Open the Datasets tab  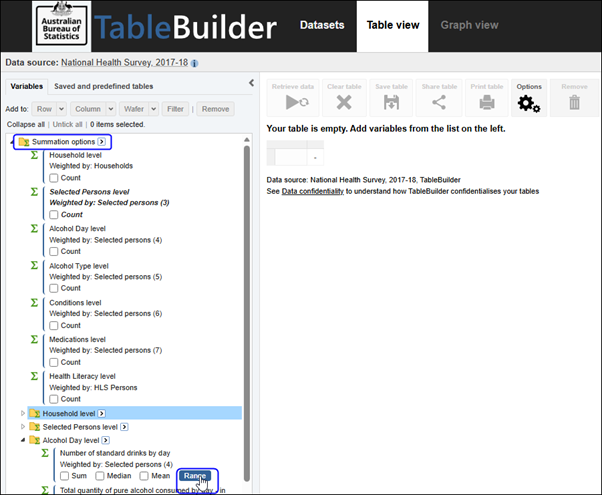322,25
